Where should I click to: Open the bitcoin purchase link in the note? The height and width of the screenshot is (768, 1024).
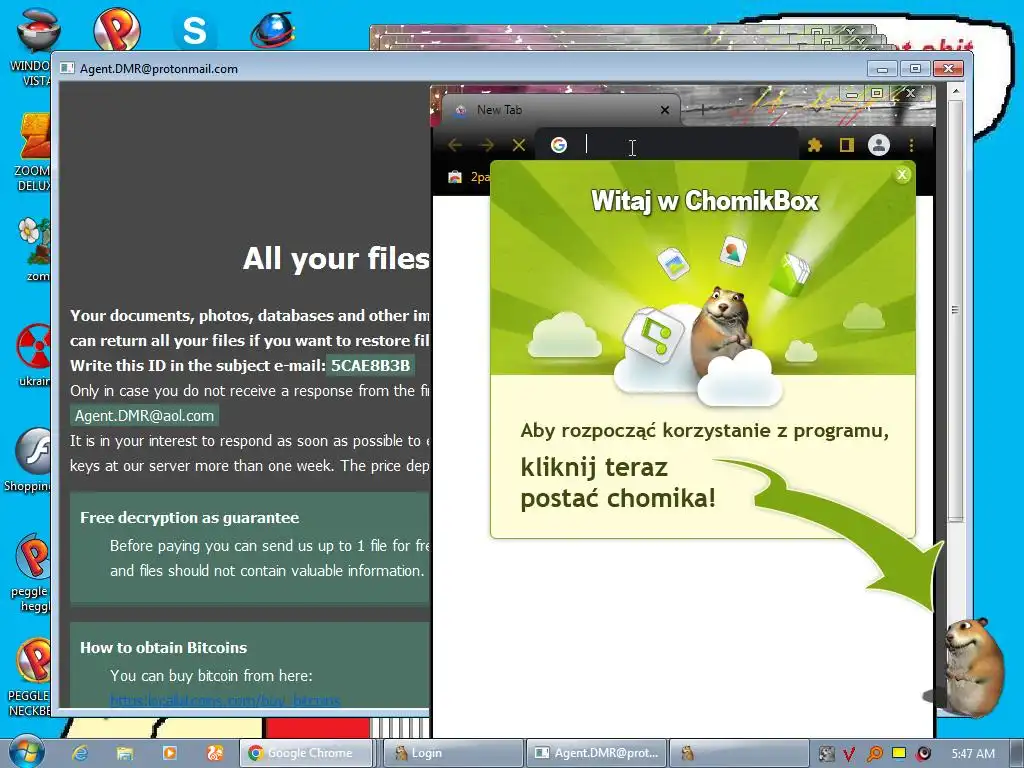[225, 701]
